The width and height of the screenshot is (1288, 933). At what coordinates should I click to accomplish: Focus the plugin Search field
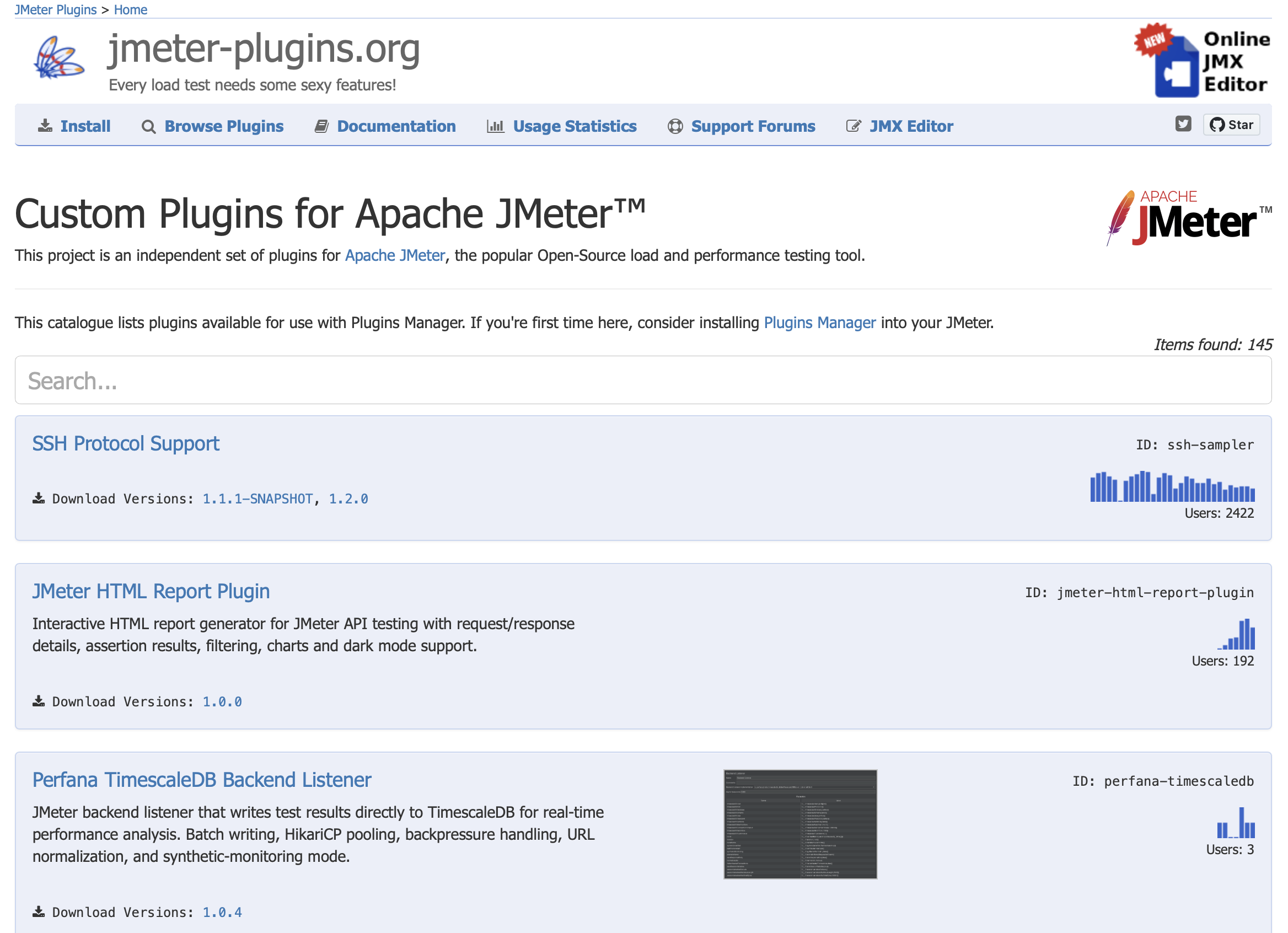pos(643,380)
